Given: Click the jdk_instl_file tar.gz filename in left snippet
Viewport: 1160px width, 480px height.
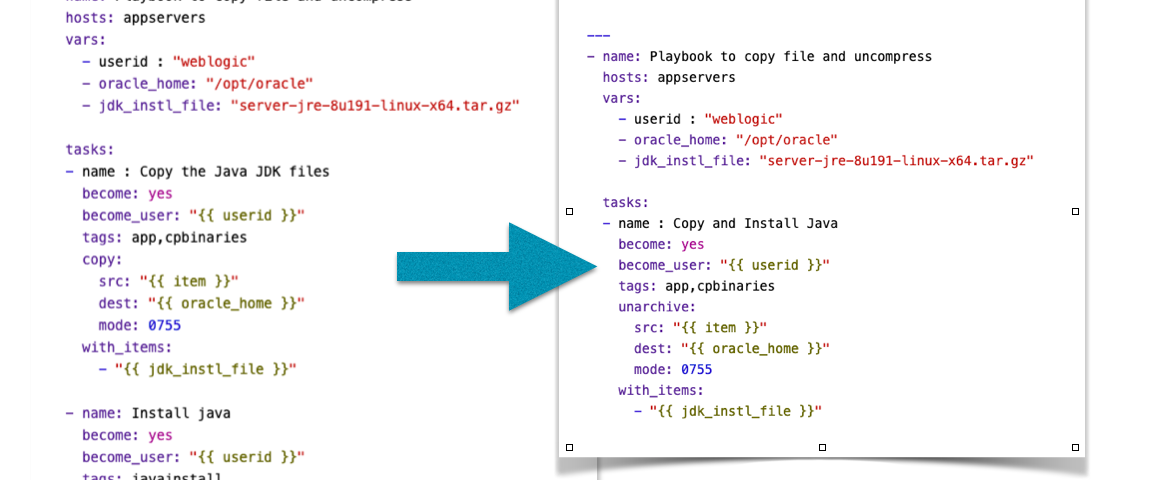Looking at the screenshot, I should pyautogui.click(x=375, y=106).
